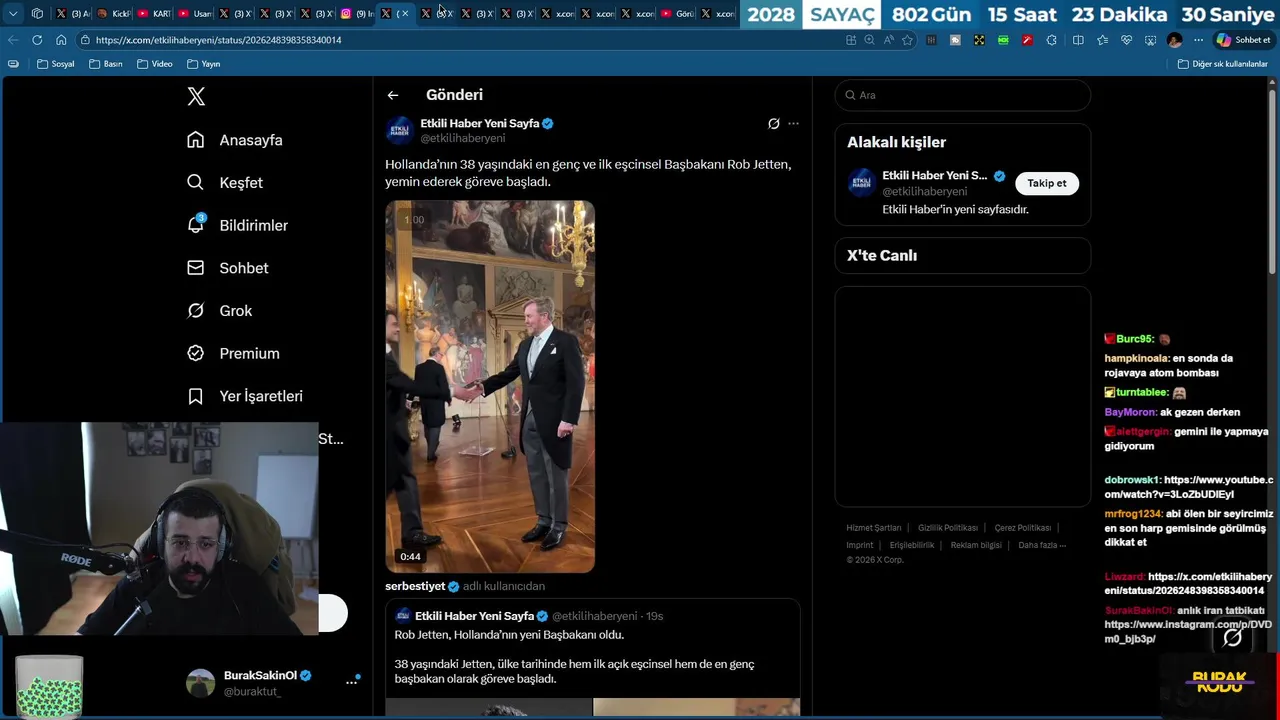This screenshot has width=1280, height=720.
Task: Open browser settings three dots
Action: pyautogui.click(x=1198, y=40)
